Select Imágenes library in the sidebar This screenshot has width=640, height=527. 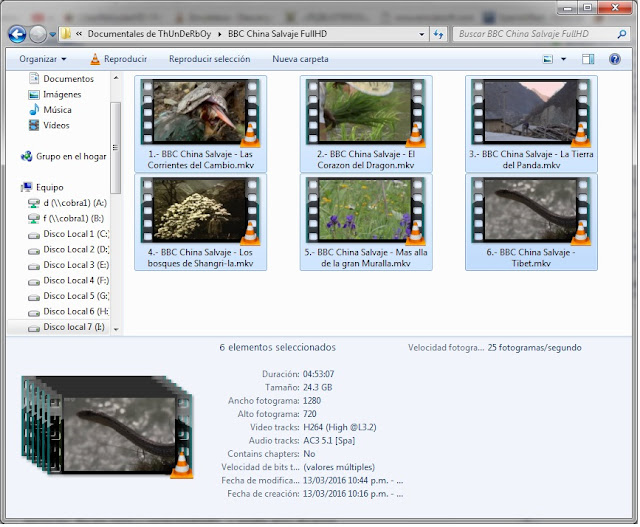point(62,94)
